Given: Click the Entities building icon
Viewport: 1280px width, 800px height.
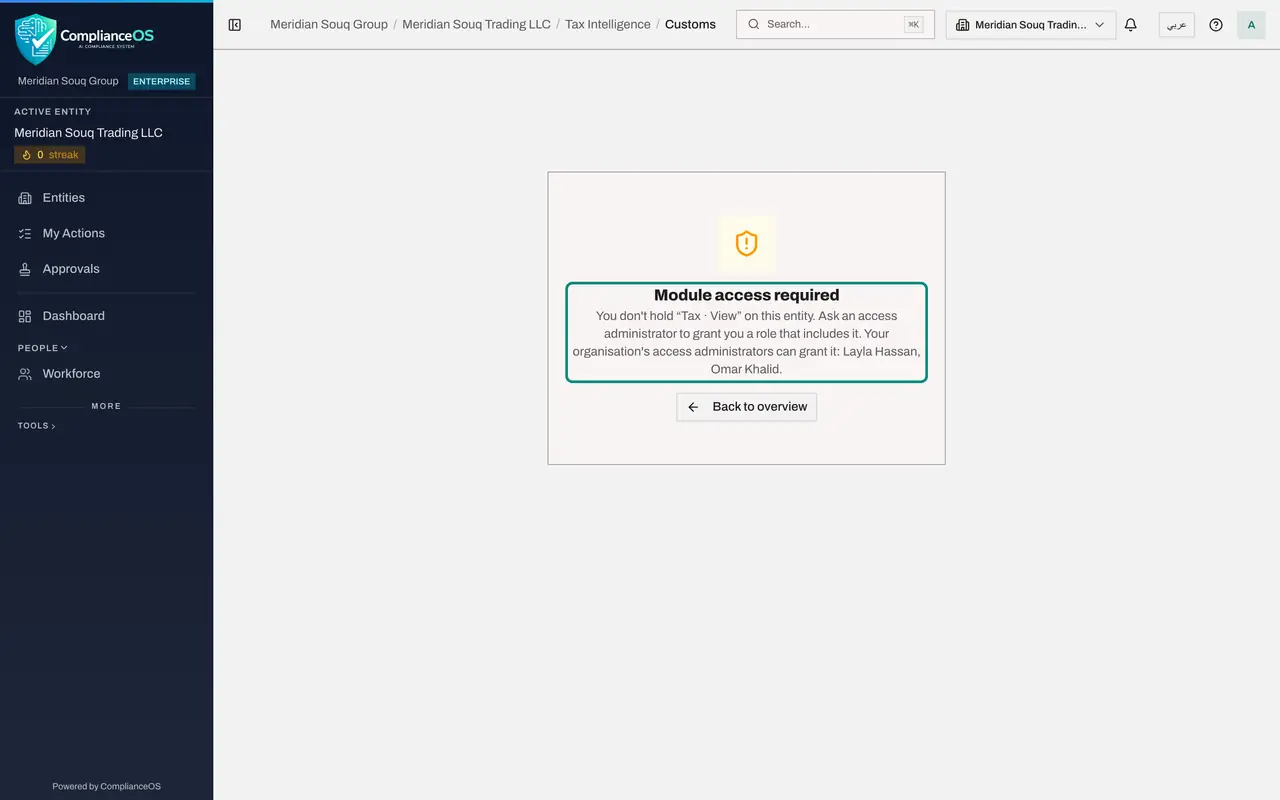Looking at the screenshot, I should click(x=25, y=198).
